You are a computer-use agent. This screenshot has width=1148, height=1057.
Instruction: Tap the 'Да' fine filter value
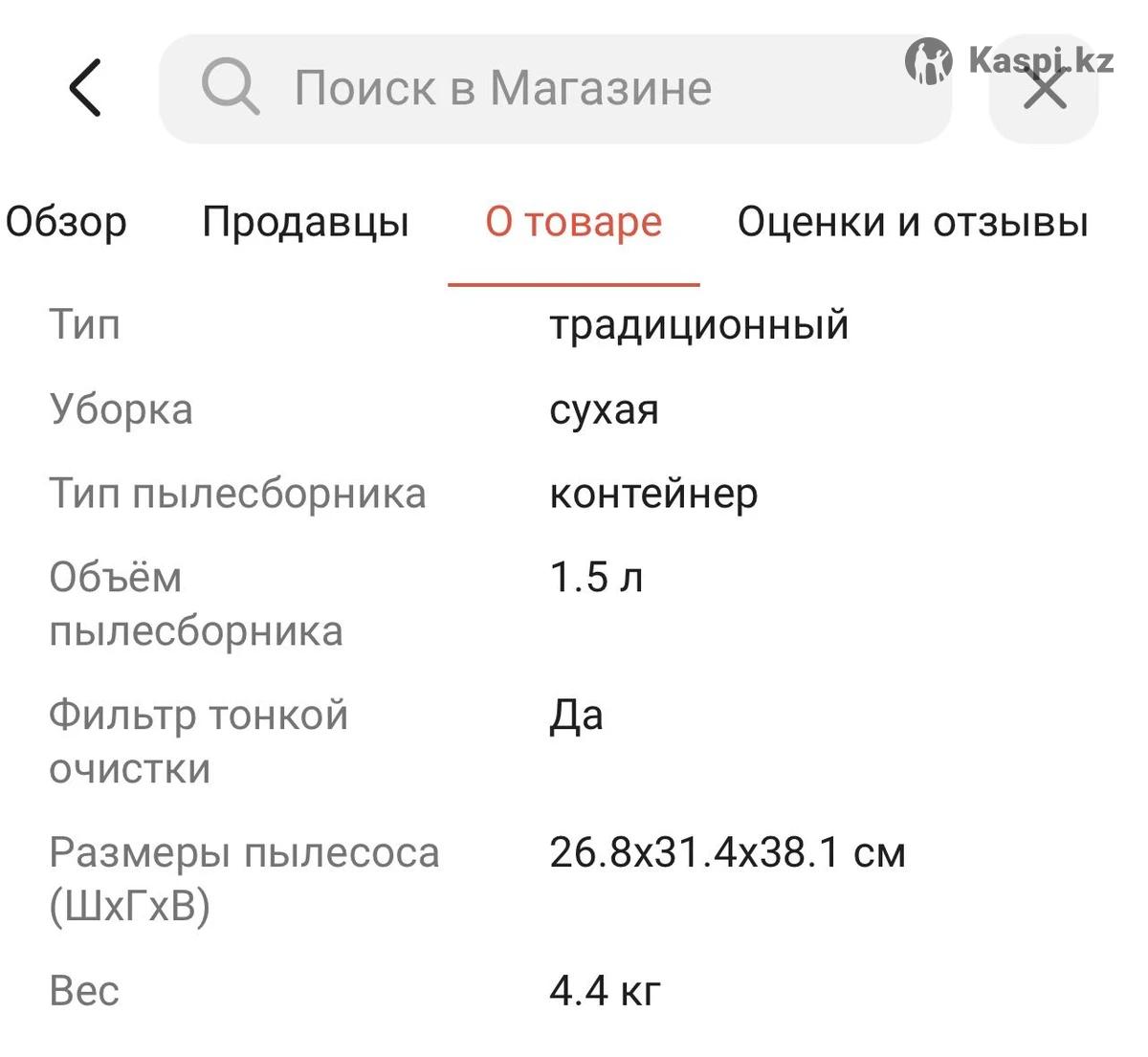(x=576, y=716)
